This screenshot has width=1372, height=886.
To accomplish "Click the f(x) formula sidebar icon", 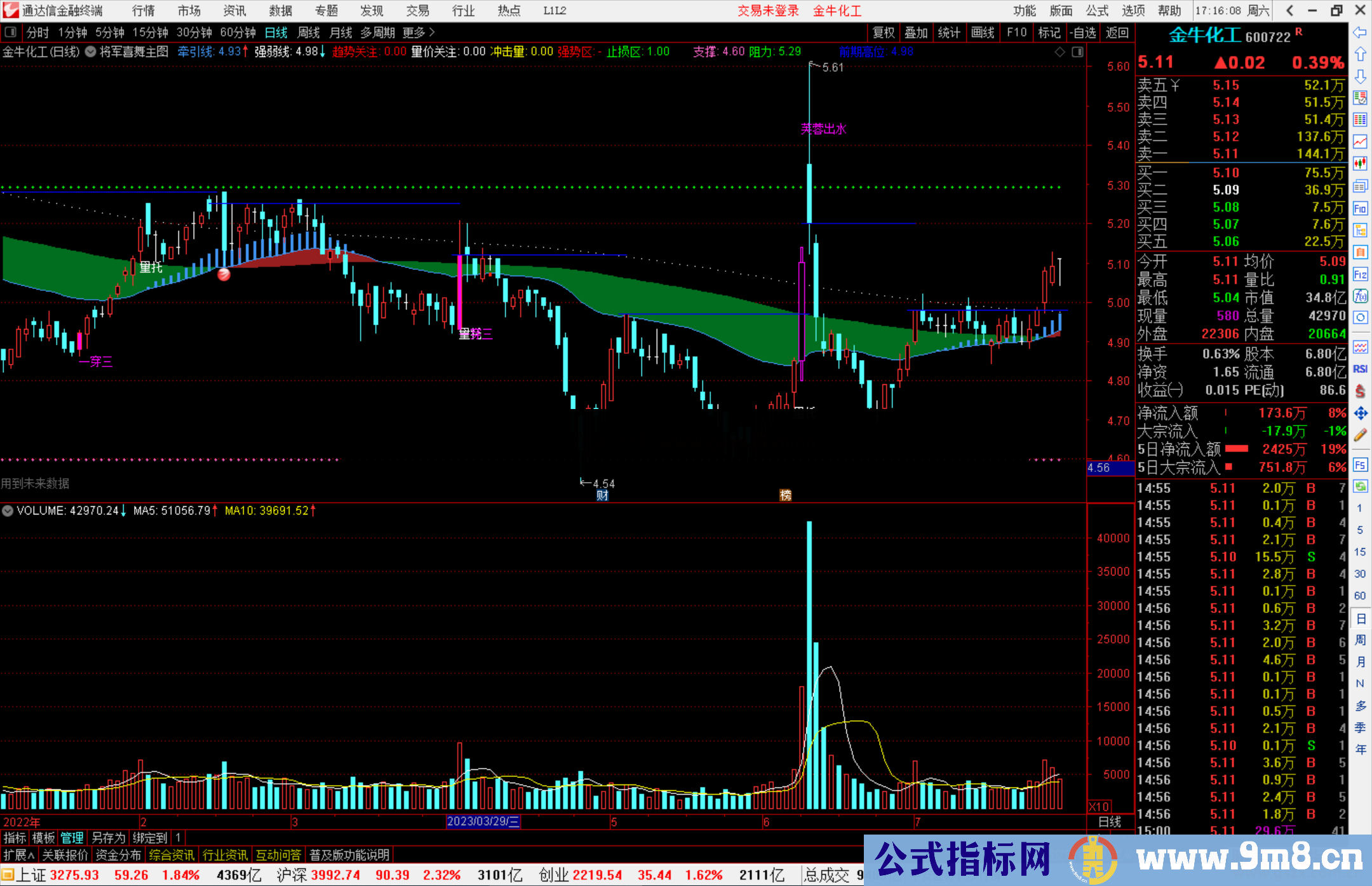I will coord(1360,296).
